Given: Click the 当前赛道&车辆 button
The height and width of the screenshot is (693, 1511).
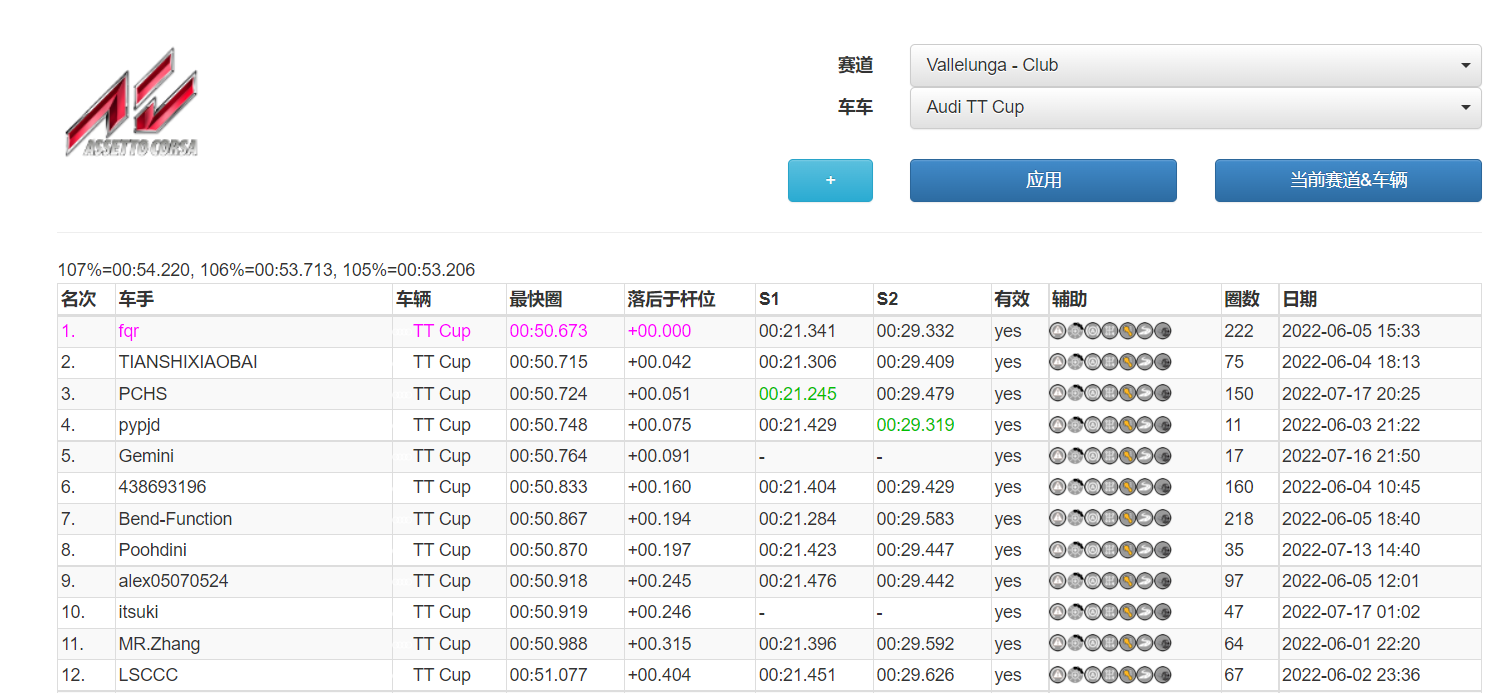Looking at the screenshot, I should (x=1348, y=180).
